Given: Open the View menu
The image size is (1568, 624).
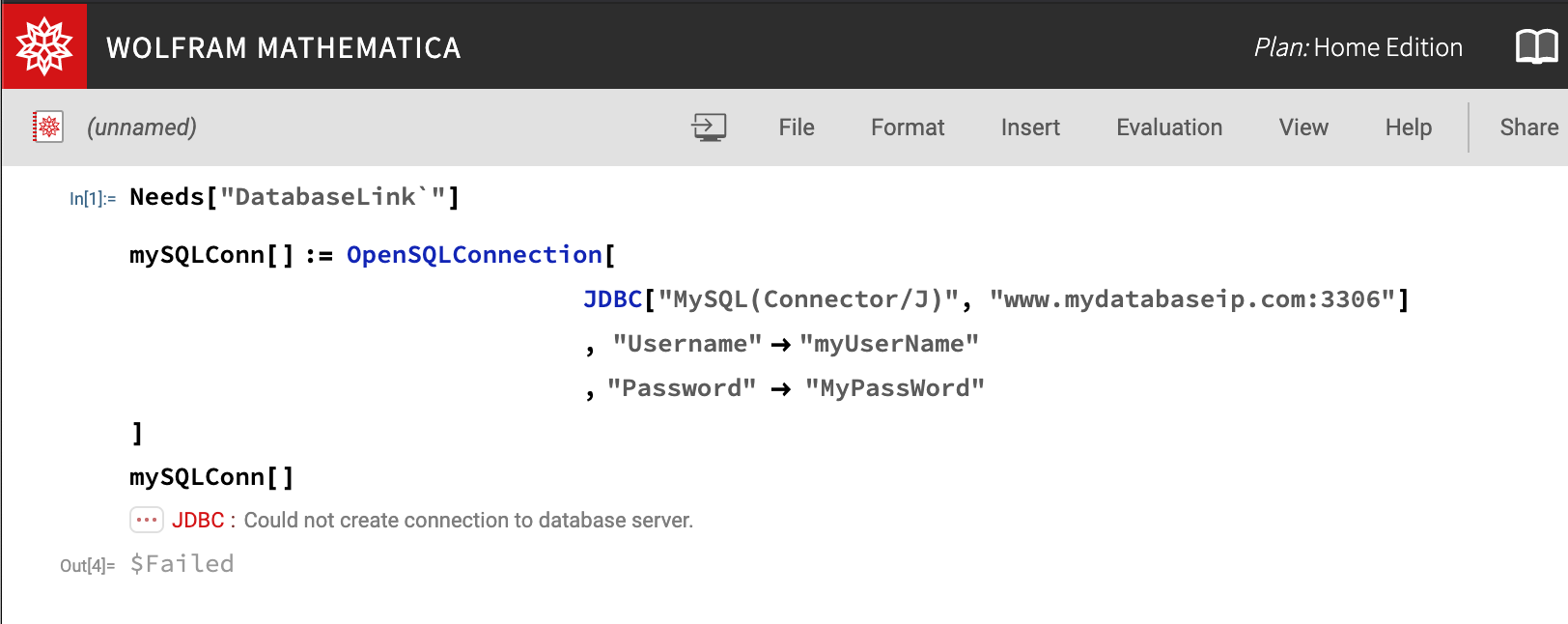Looking at the screenshot, I should click(x=1303, y=128).
